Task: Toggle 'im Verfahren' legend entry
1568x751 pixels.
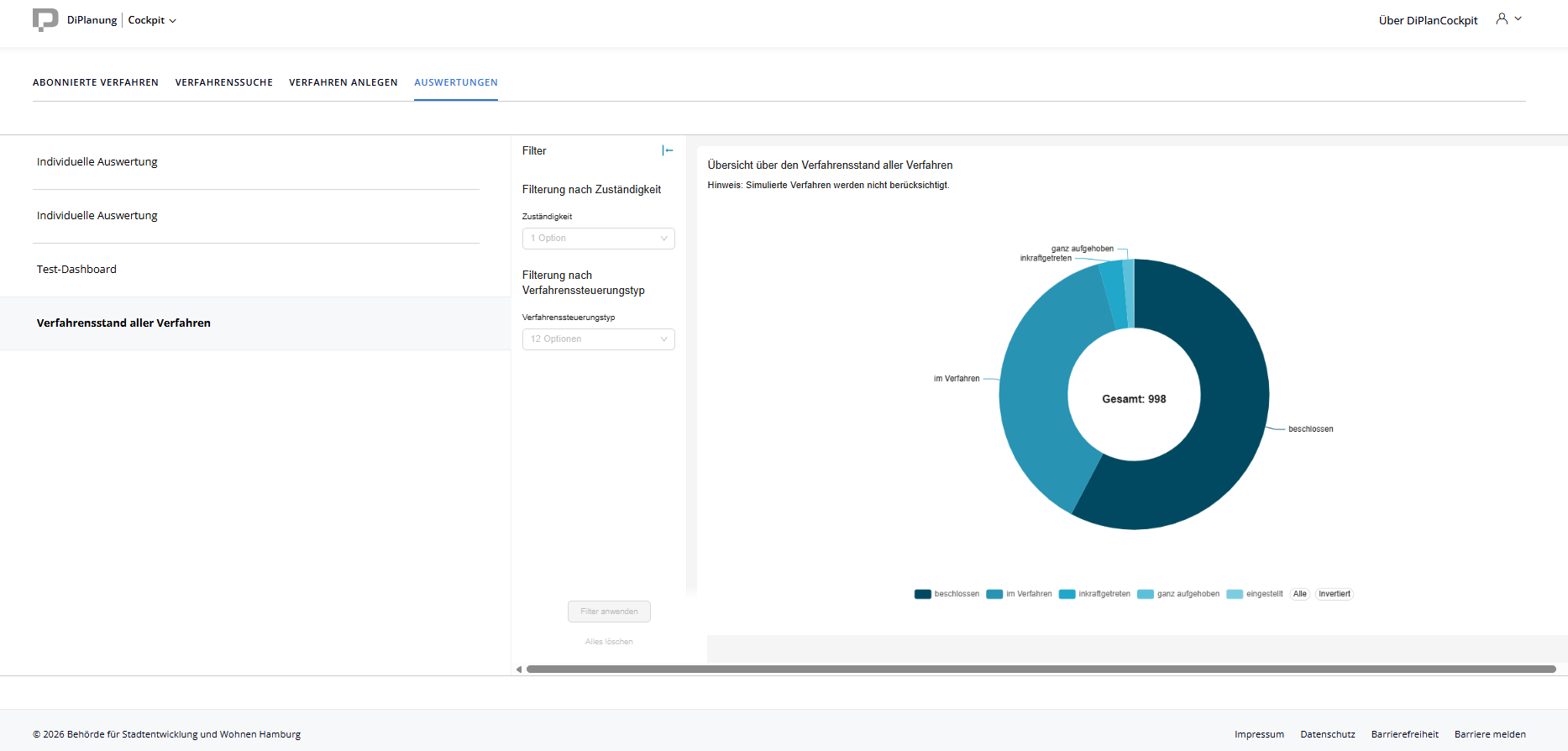Action: coord(1019,594)
